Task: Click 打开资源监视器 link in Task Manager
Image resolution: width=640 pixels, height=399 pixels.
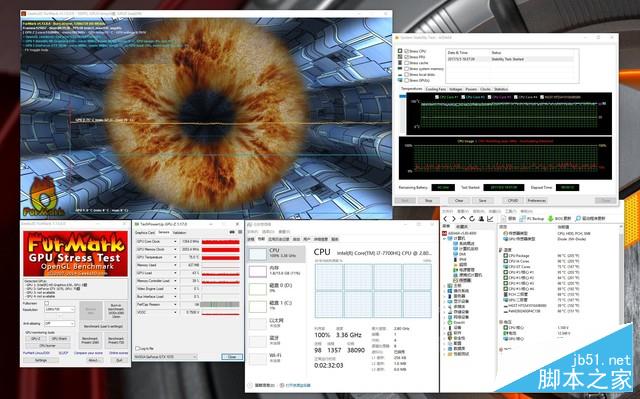Action: coord(298,385)
